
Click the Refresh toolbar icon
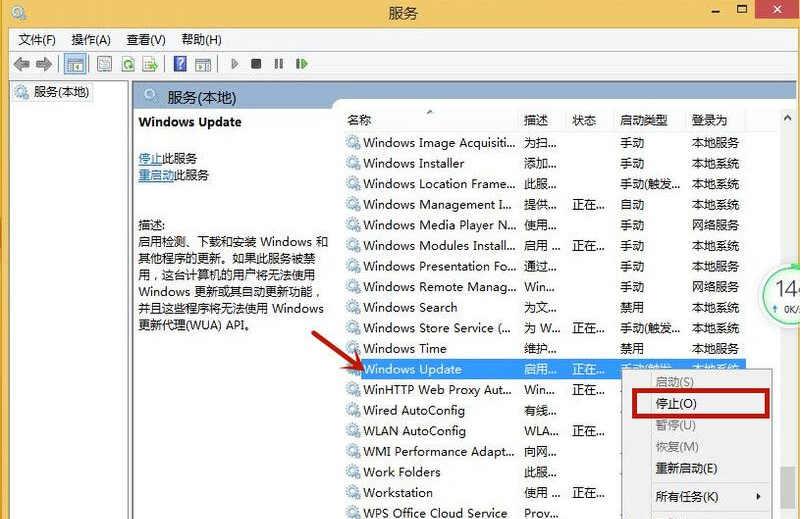click(127, 64)
